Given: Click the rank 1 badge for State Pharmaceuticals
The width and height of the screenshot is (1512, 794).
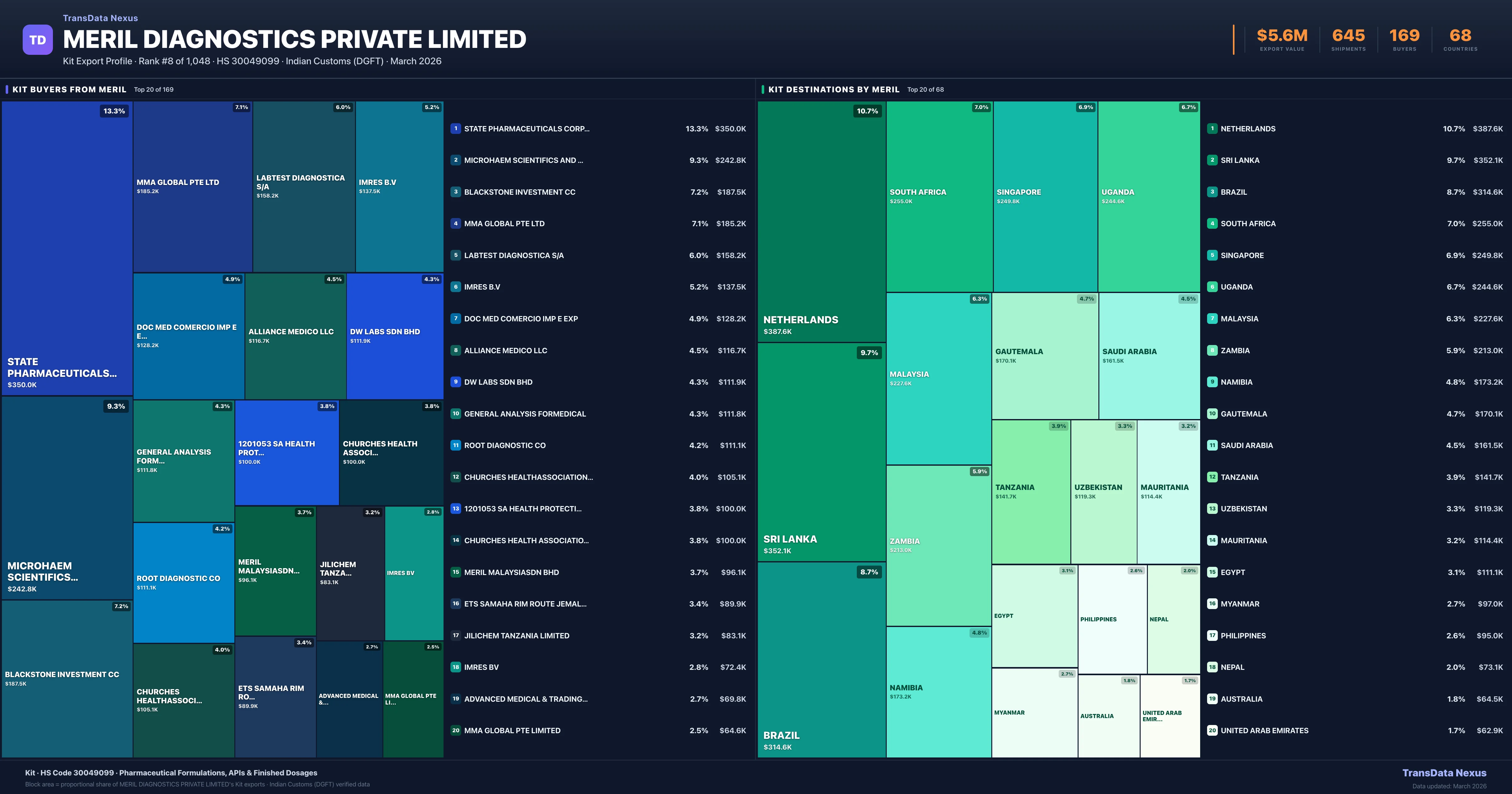Looking at the screenshot, I should click(455, 129).
